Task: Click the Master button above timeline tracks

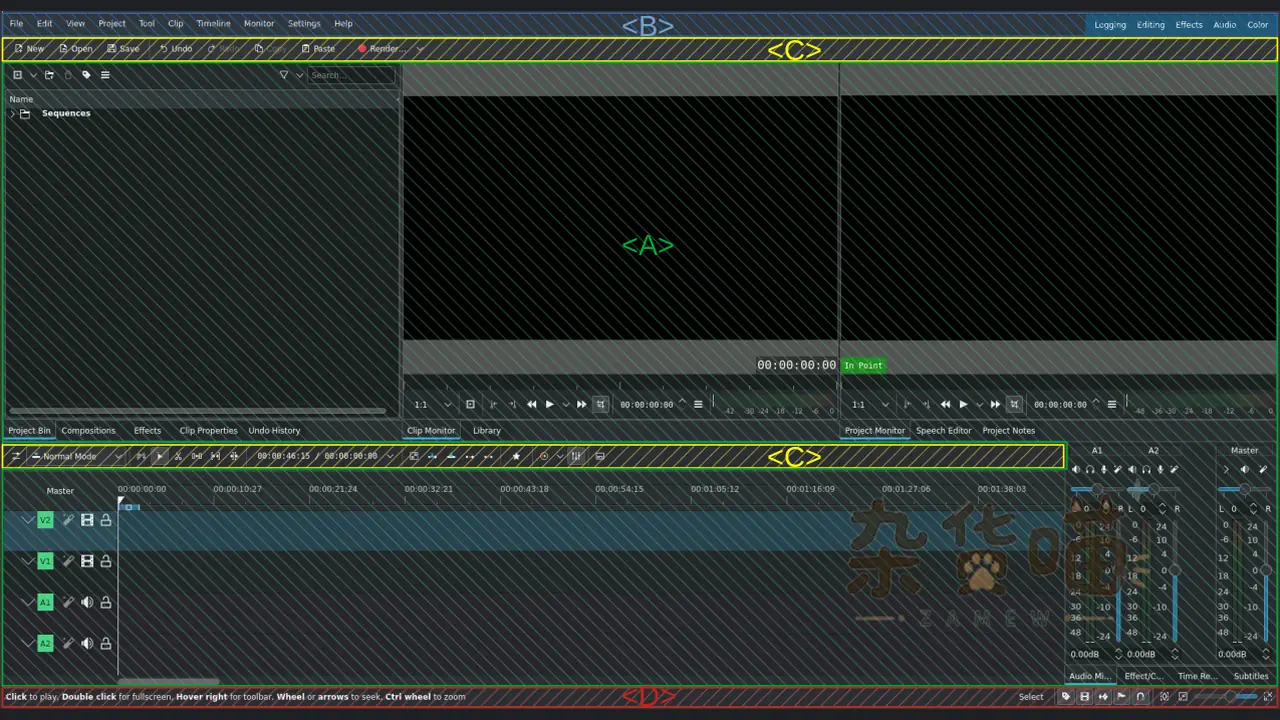Action: tap(60, 490)
